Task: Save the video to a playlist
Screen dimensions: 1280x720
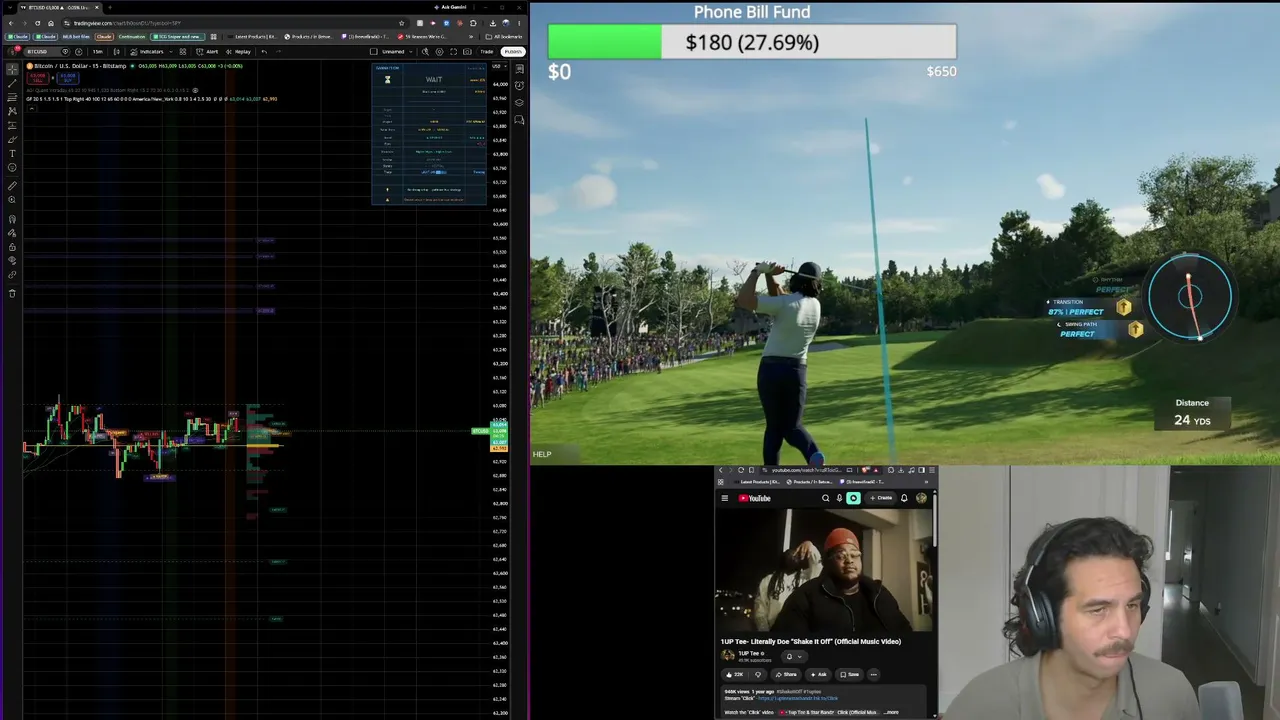Action: pyautogui.click(x=848, y=674)
